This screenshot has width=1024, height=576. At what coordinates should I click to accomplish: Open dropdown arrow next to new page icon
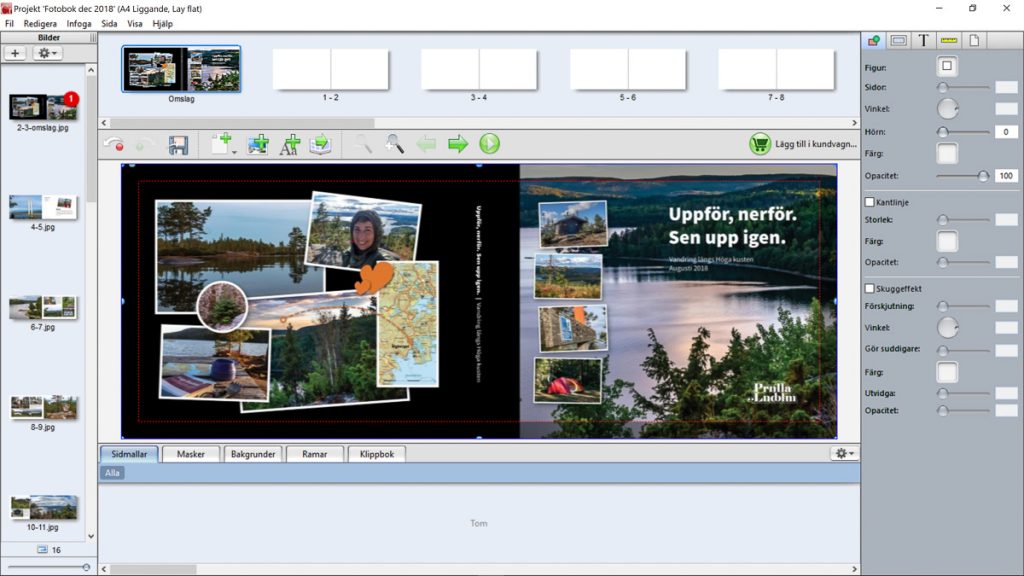click(234, 152)
